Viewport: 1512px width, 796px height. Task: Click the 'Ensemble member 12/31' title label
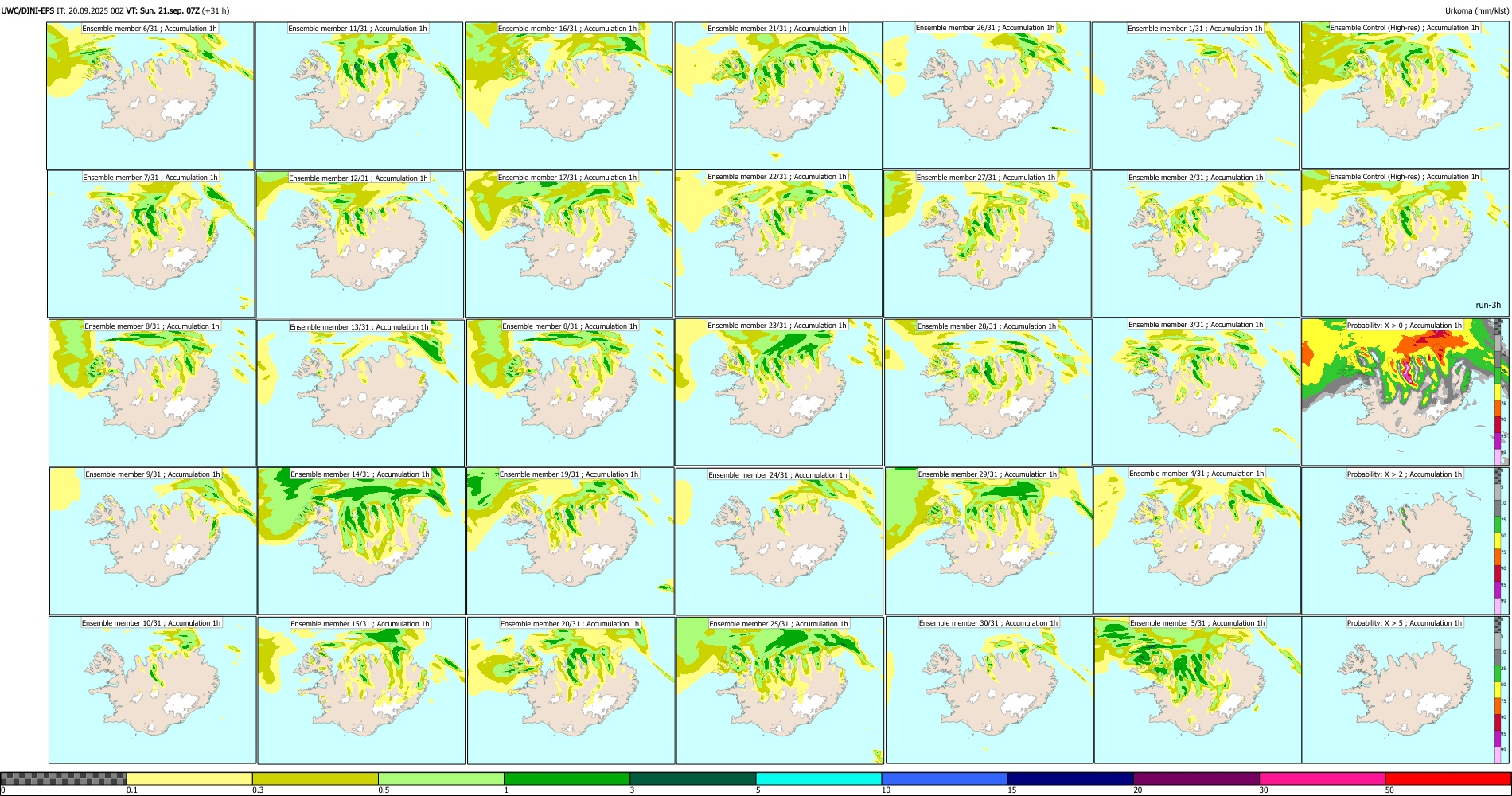(x=358, y=178)
